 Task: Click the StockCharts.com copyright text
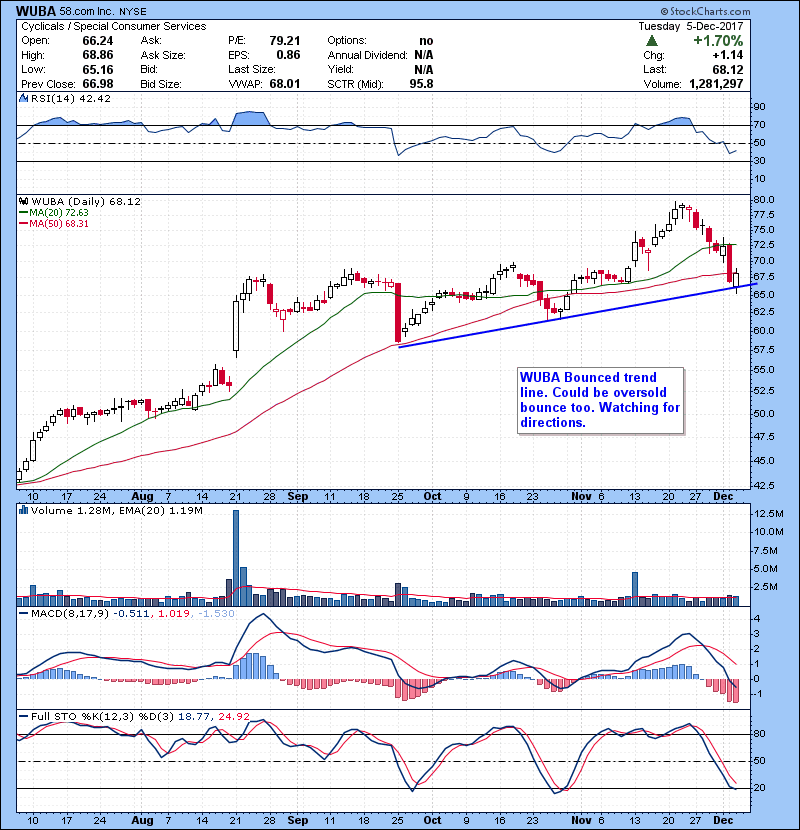coord(705,11)
